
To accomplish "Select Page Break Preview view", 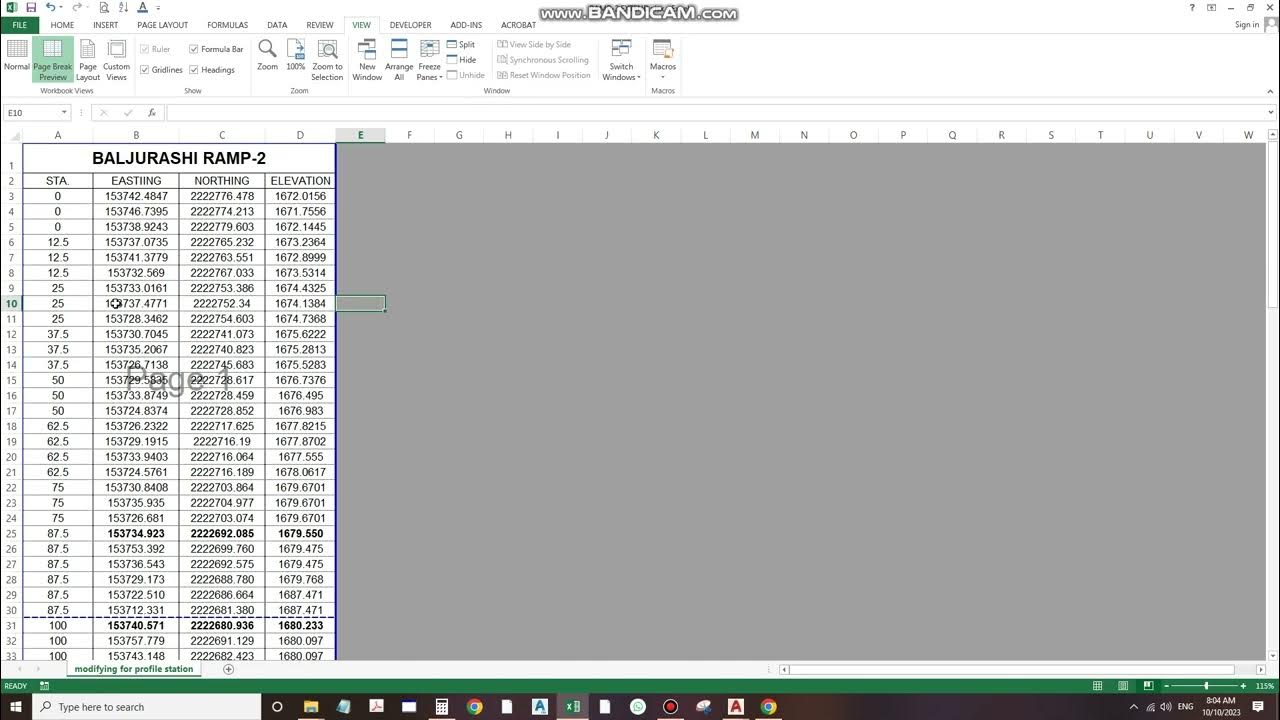I will pos(52,59).
